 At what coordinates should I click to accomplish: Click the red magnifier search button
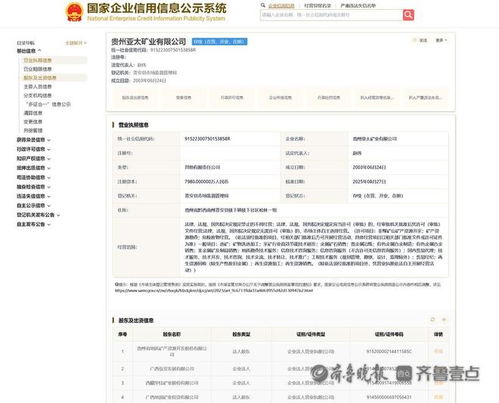tap(408, 15)
